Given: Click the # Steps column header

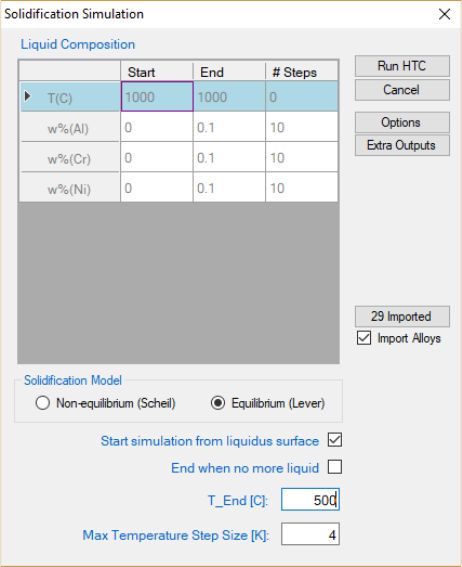Looking at the screenshot, I should 301,71.
